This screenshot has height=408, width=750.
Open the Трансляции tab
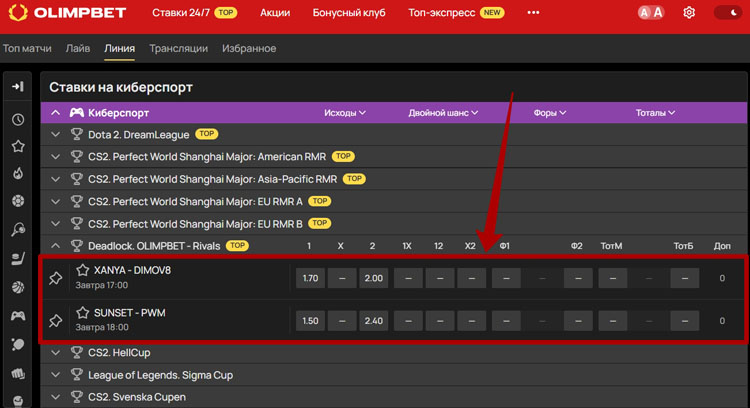(x=178, y=48)
